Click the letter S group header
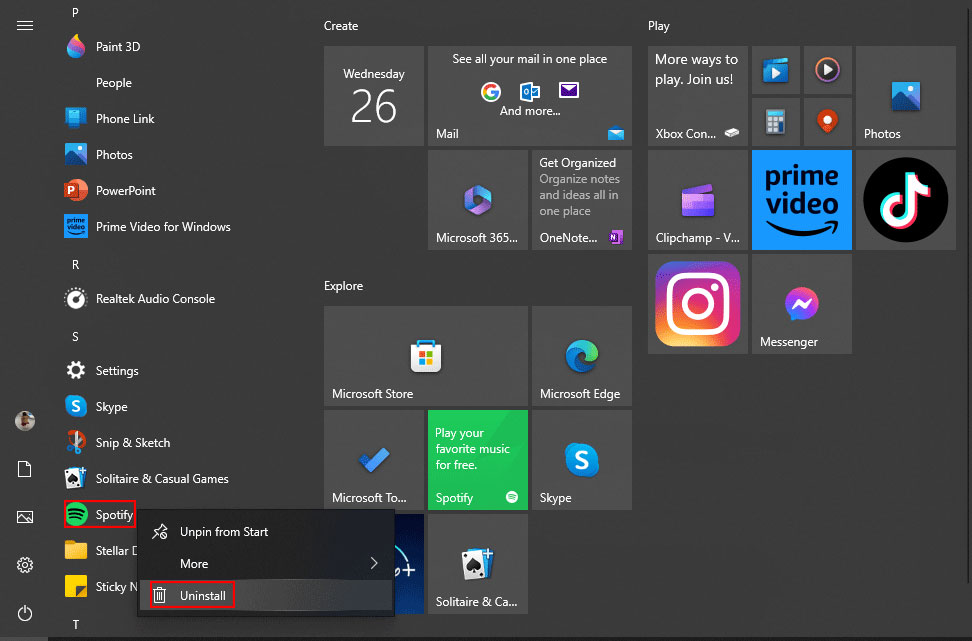This screenshot has height=641, width=972. (x=76, y=337)
